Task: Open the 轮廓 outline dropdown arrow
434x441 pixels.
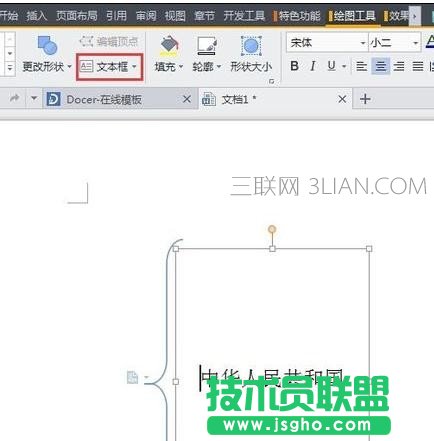Action: pos(219,67)
